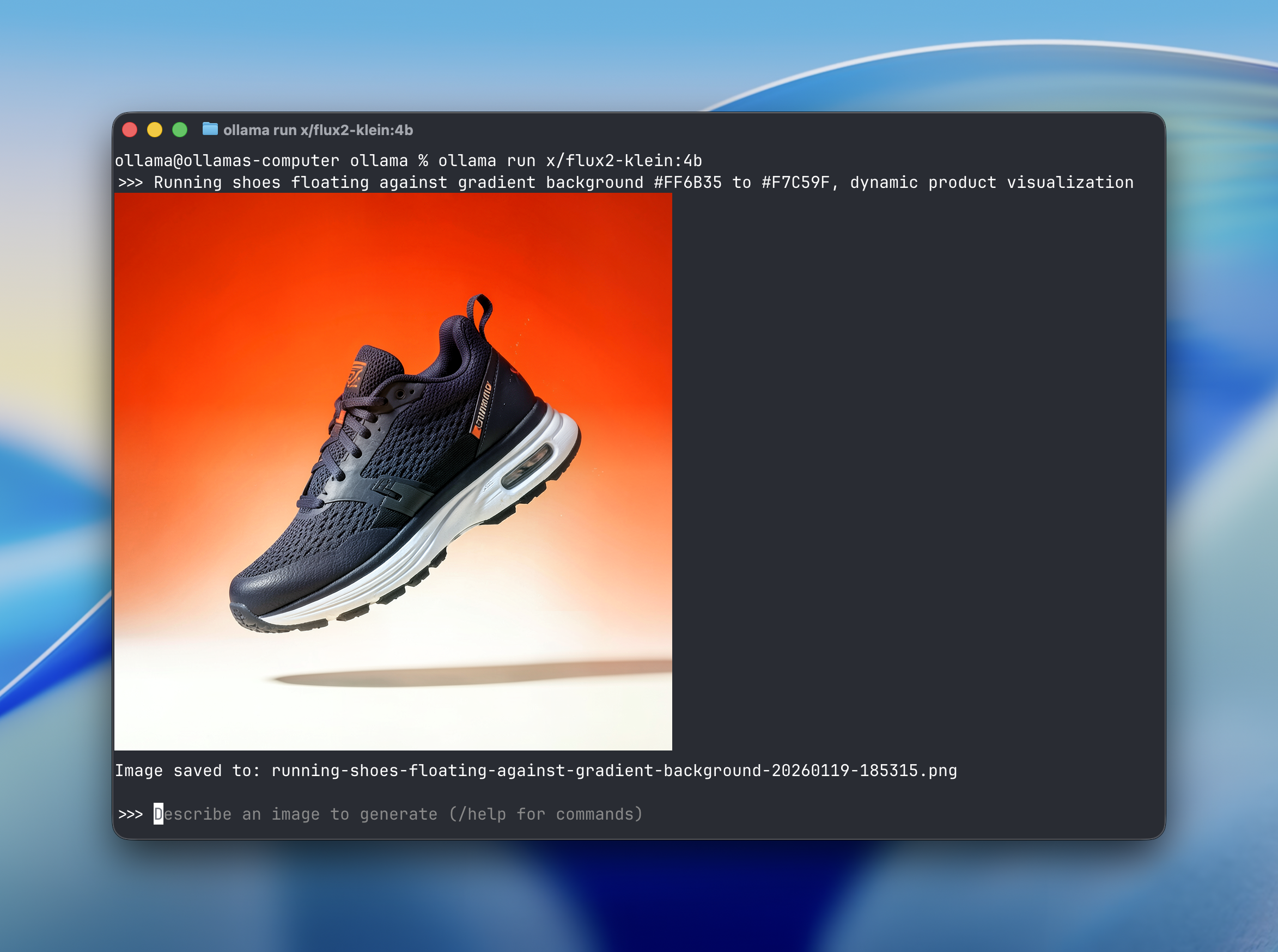Click the window title ollama run x/flux2-klein:4b
Image resolution: width=1278 pixels, height=952 pixels.
click(318, 130)
